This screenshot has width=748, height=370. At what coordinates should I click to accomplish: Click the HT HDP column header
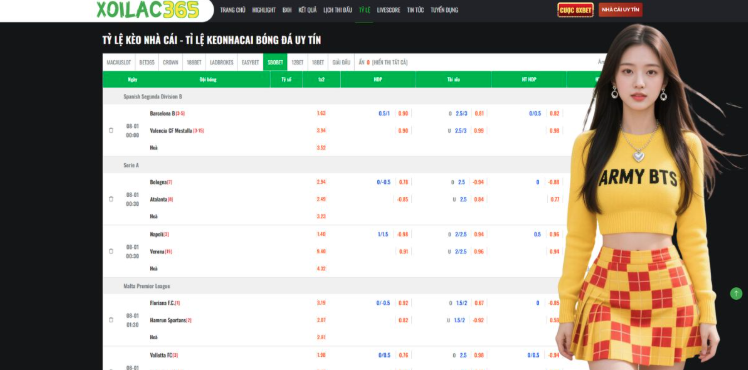(529, 80)
